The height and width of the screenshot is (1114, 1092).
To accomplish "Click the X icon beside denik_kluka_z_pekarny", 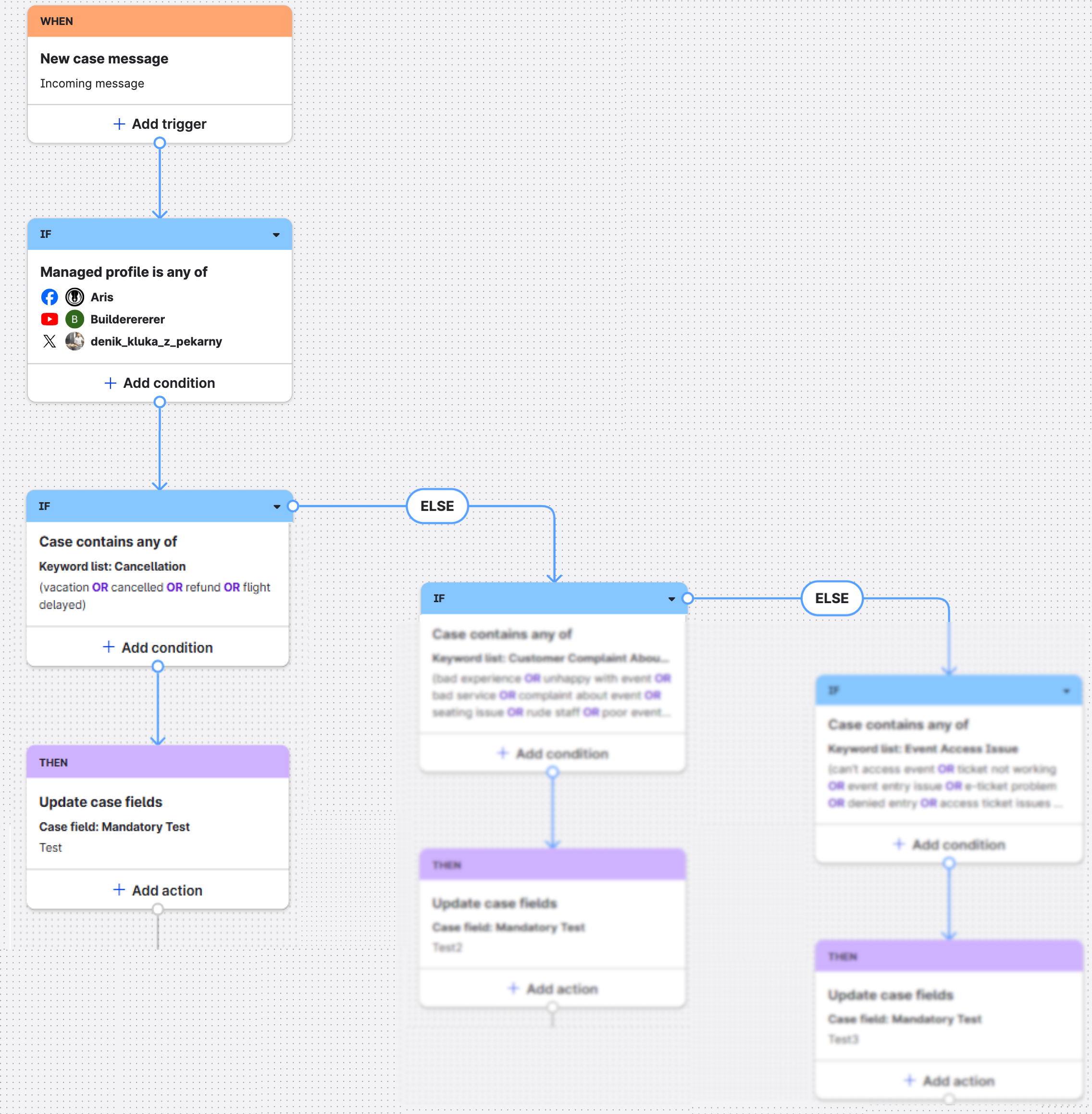I will pyautogui.click(x=50, y=342).
